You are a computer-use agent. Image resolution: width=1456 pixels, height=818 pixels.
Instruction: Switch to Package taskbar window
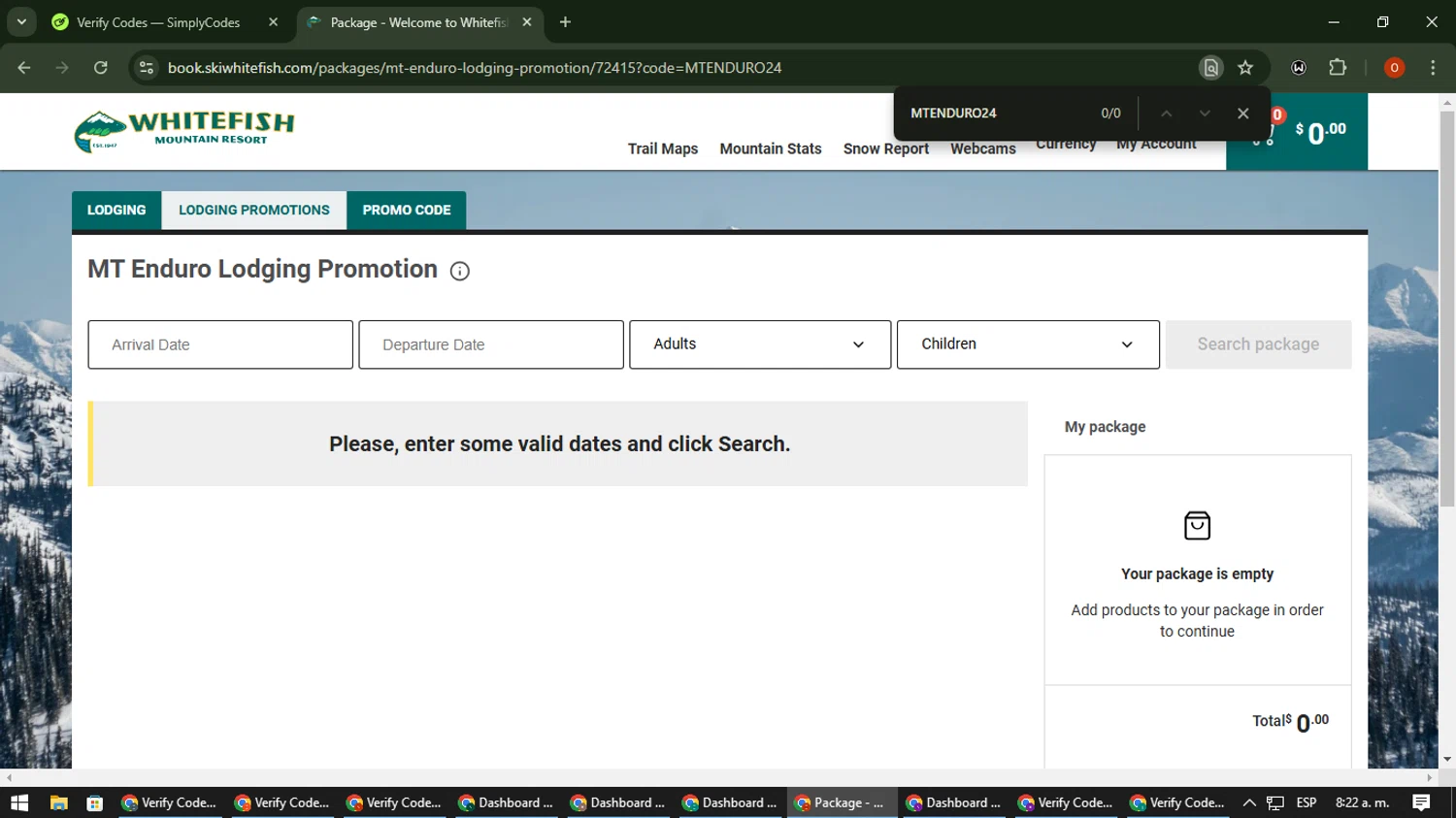(x=842, y=802)
